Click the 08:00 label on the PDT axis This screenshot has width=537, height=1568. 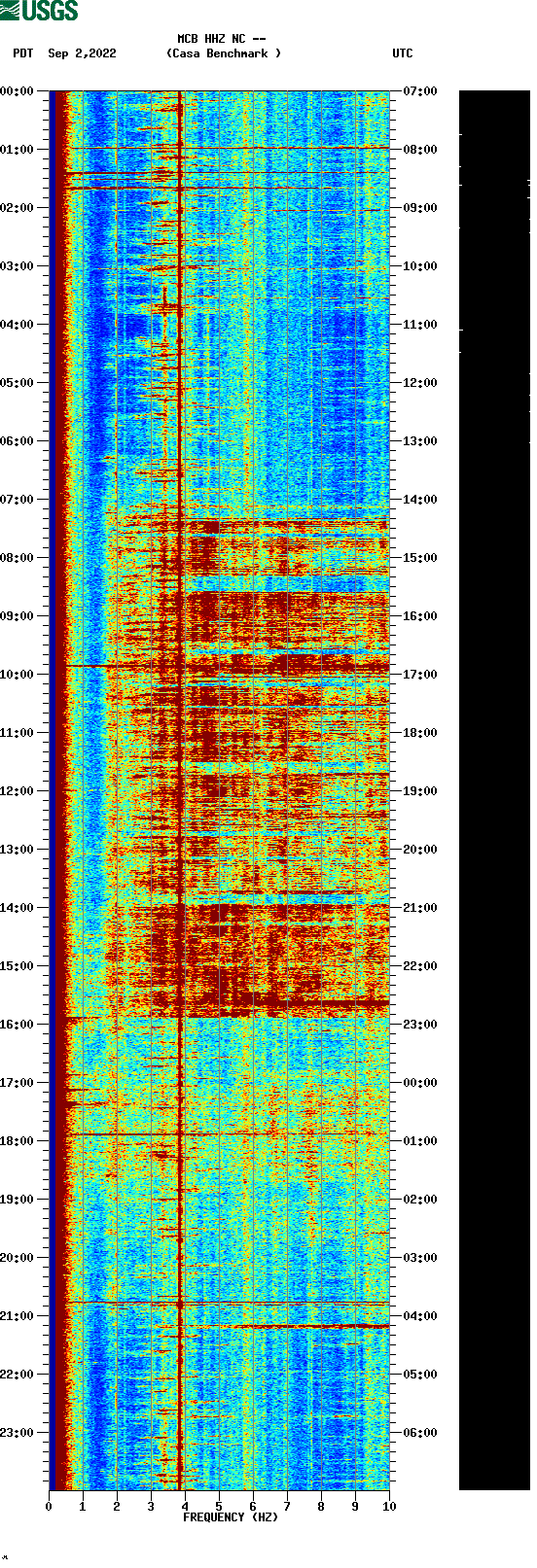tap(18, 558)
